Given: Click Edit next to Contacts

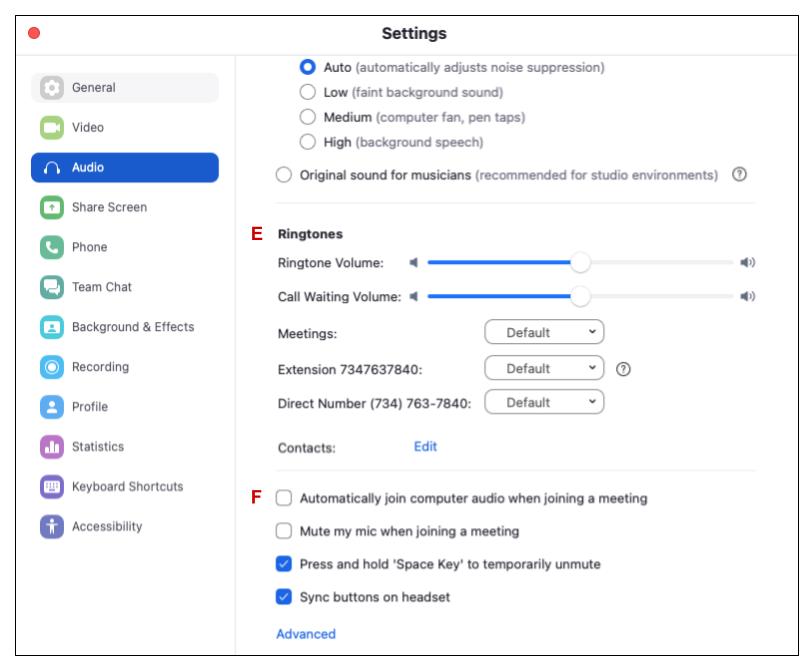Looking at the screenshot, I should pos(425,448).
